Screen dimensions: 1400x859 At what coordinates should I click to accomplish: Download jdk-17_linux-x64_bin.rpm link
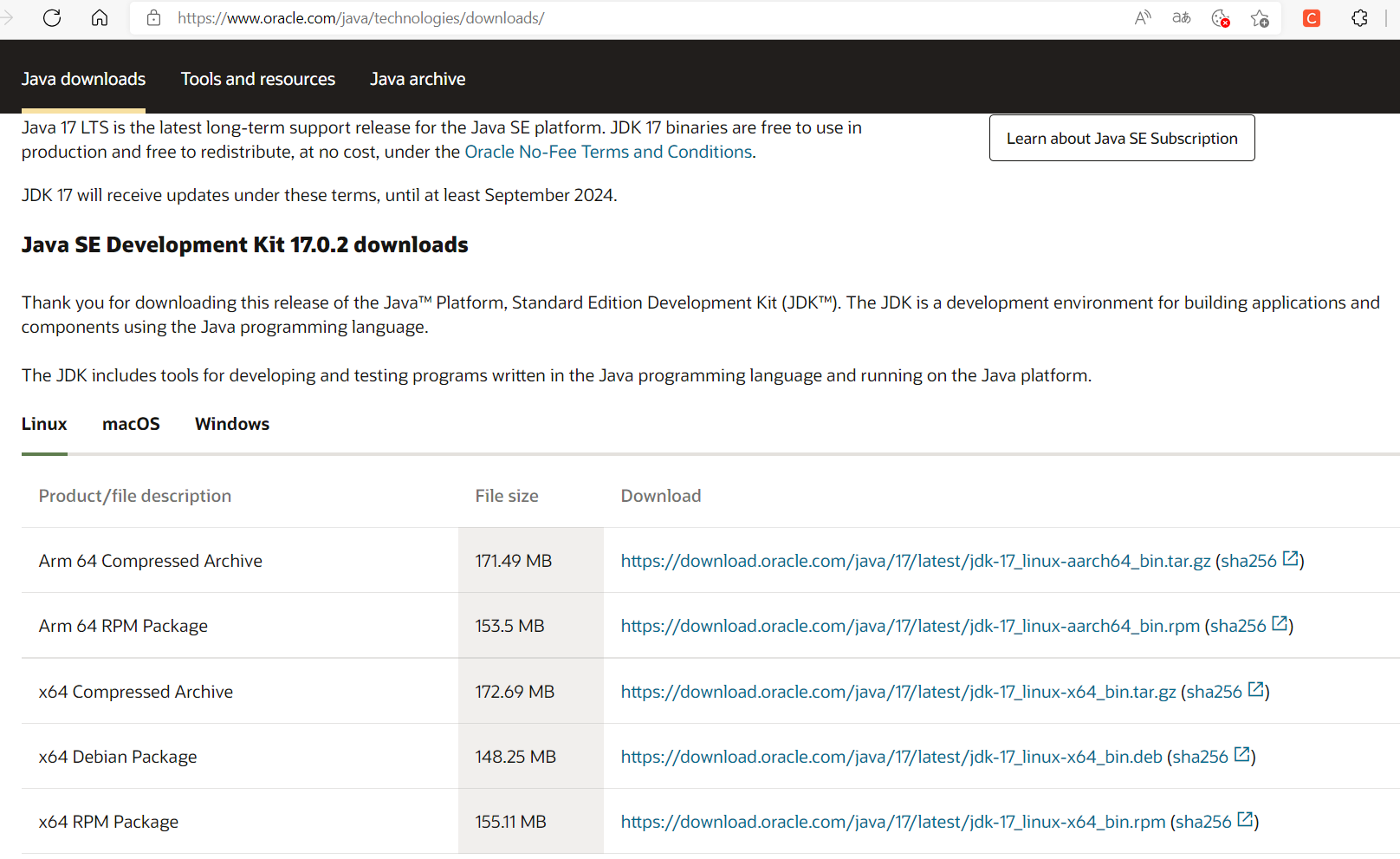pos(893,822)
